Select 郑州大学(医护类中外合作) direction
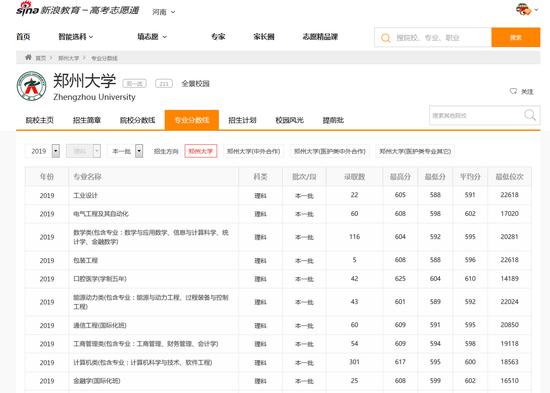 point(329,151)
